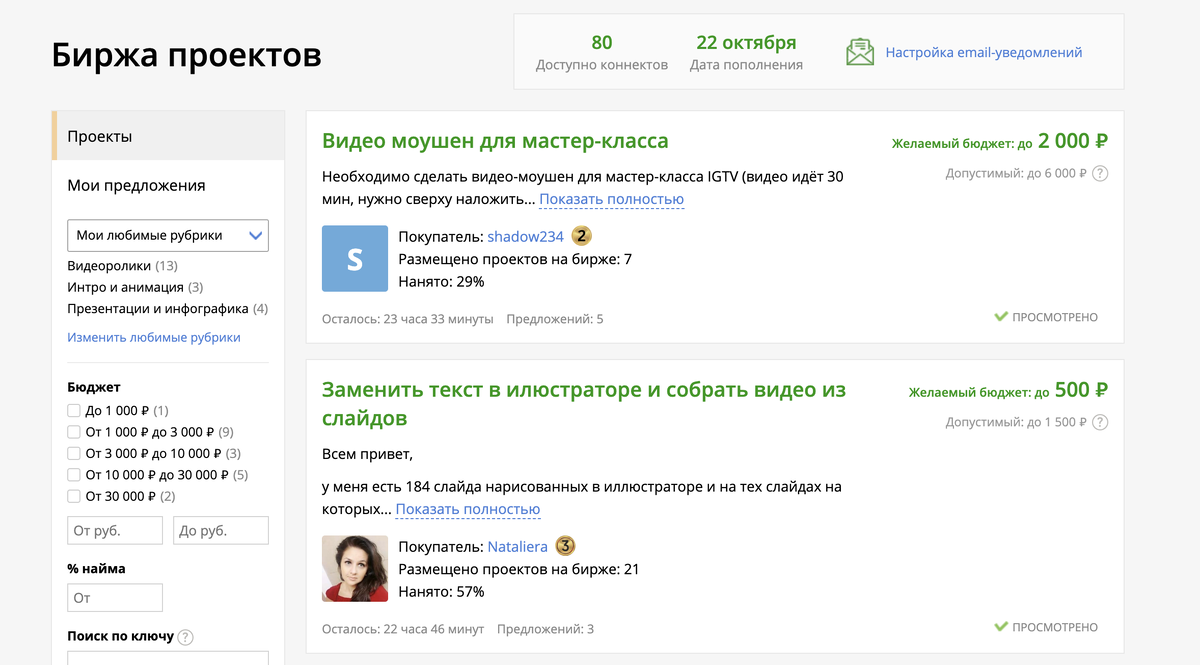Image resolution: width=1200 pixels, height=665 pixels.
Task: Click the help question mark beside "Допустимый: до 6 000 ₽"
Action: [1100, 172]
